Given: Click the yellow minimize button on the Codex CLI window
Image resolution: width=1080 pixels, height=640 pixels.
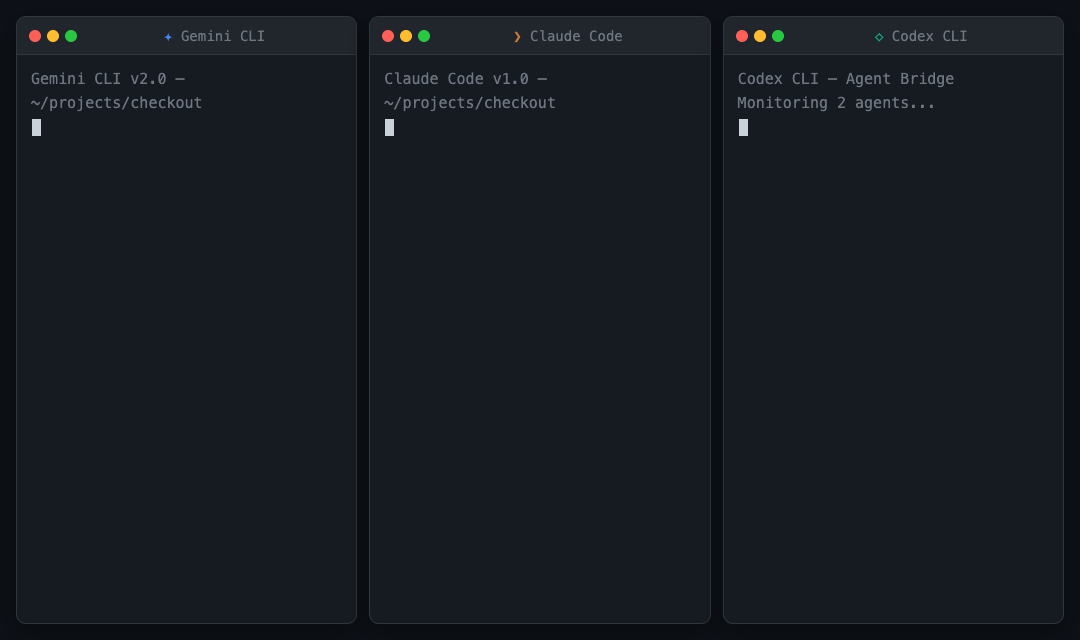Looking at the screenshot, I should point(759,35).
